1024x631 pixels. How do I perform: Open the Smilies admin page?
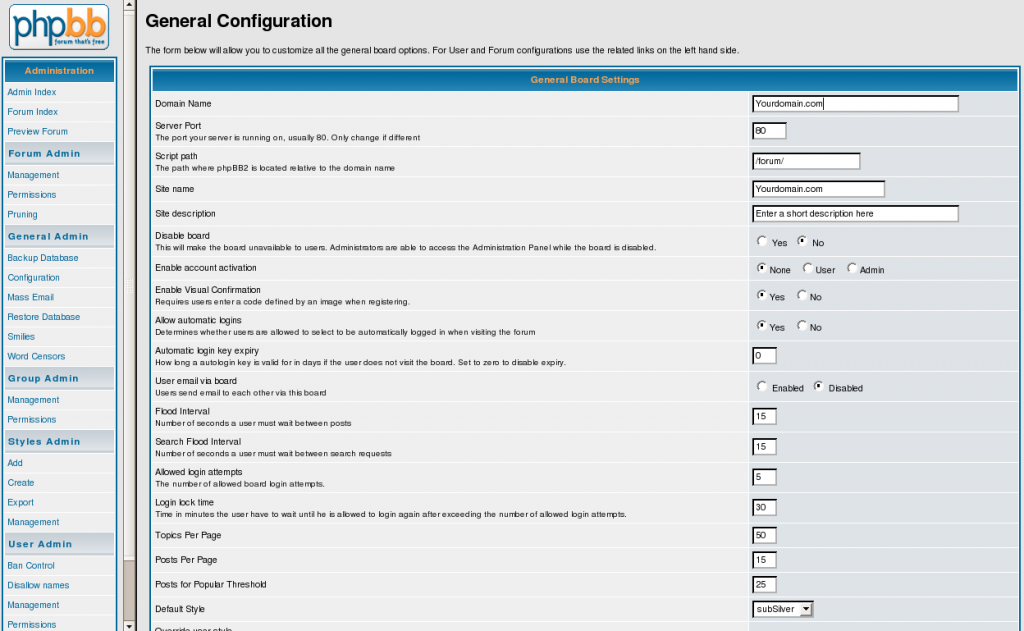[x=21, y=337]
